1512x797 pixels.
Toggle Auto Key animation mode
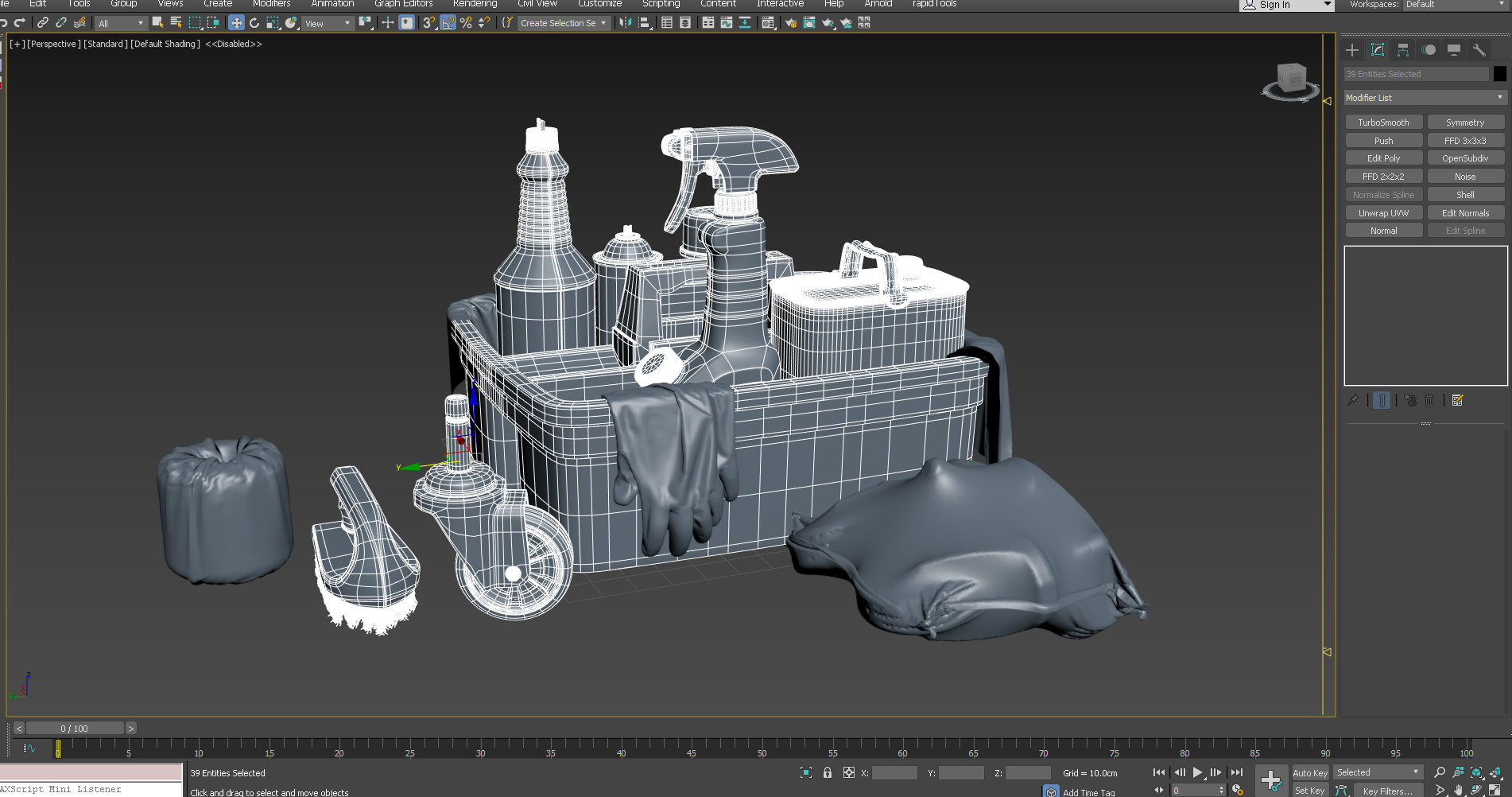click(1309, 773)
